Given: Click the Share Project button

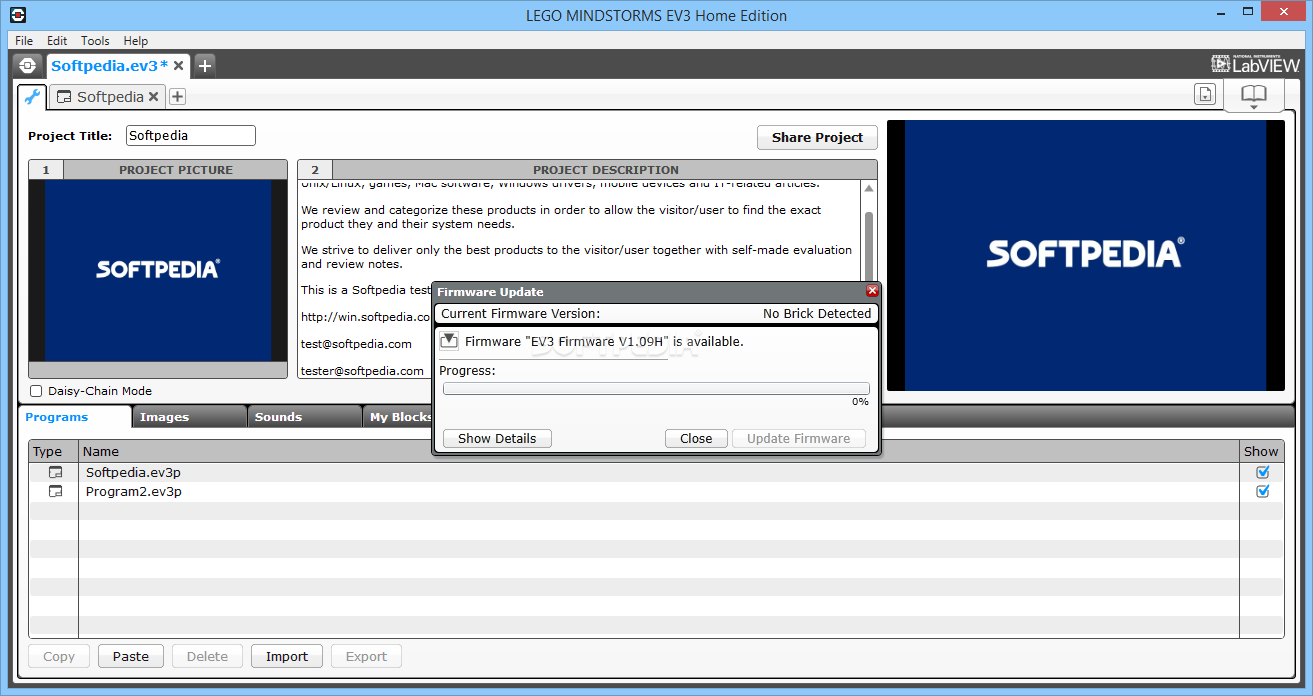Looking at the screenshot, I should [817, 137].
